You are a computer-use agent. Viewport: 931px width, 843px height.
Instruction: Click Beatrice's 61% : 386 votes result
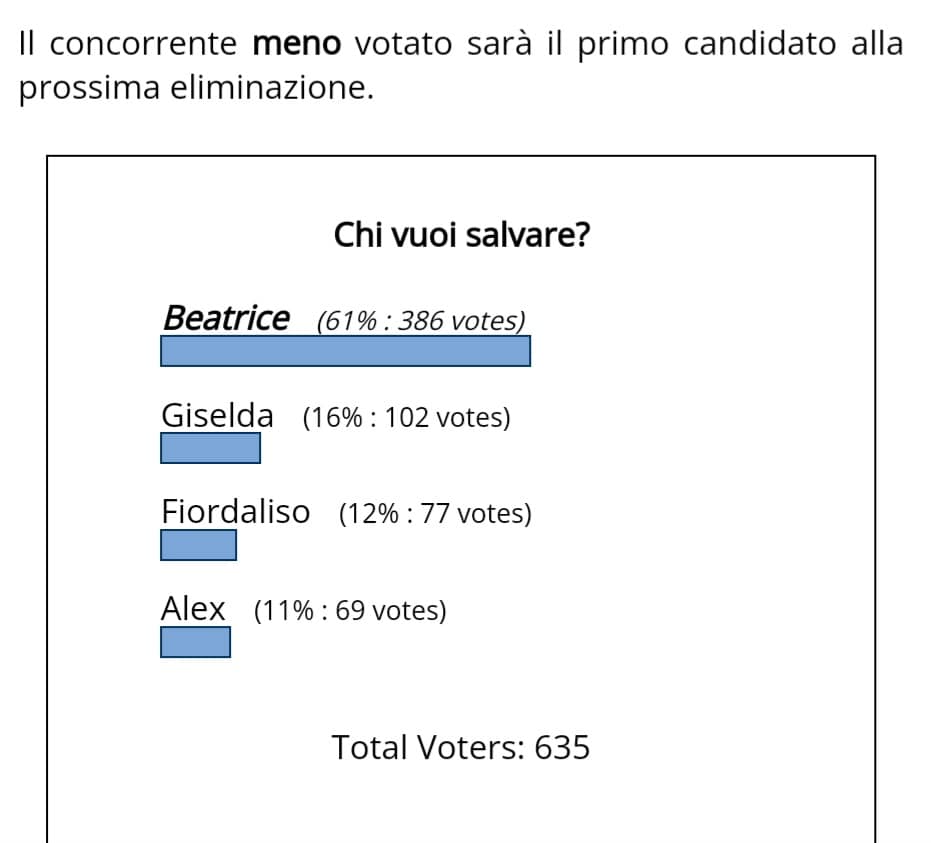(x=421, y=321)
